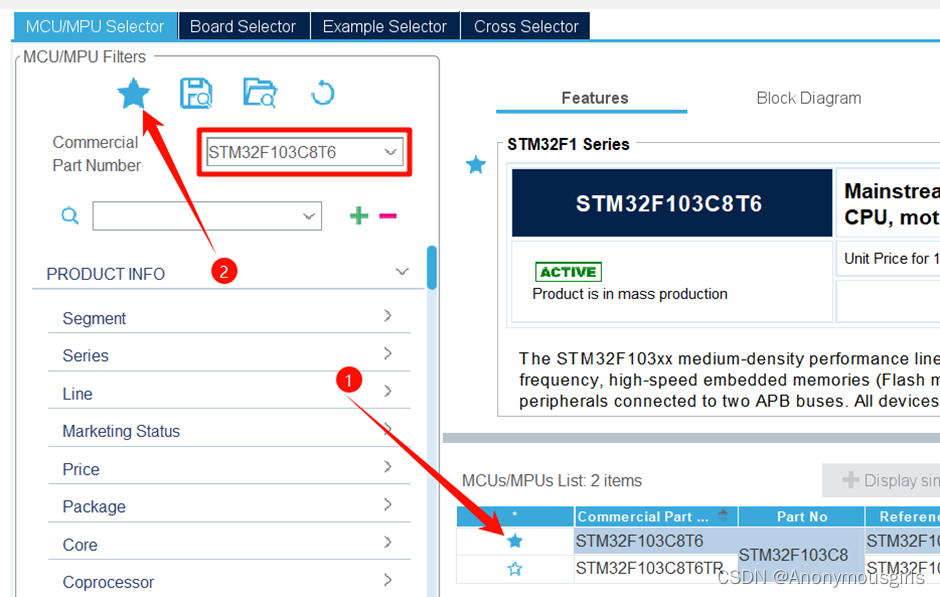Expand the Coprocessor filter

point(388,580)
